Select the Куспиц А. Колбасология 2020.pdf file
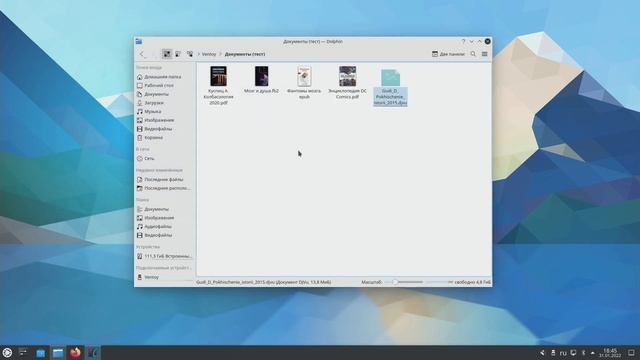The width and height of the screenshot is (640, 360). (218, 85)
